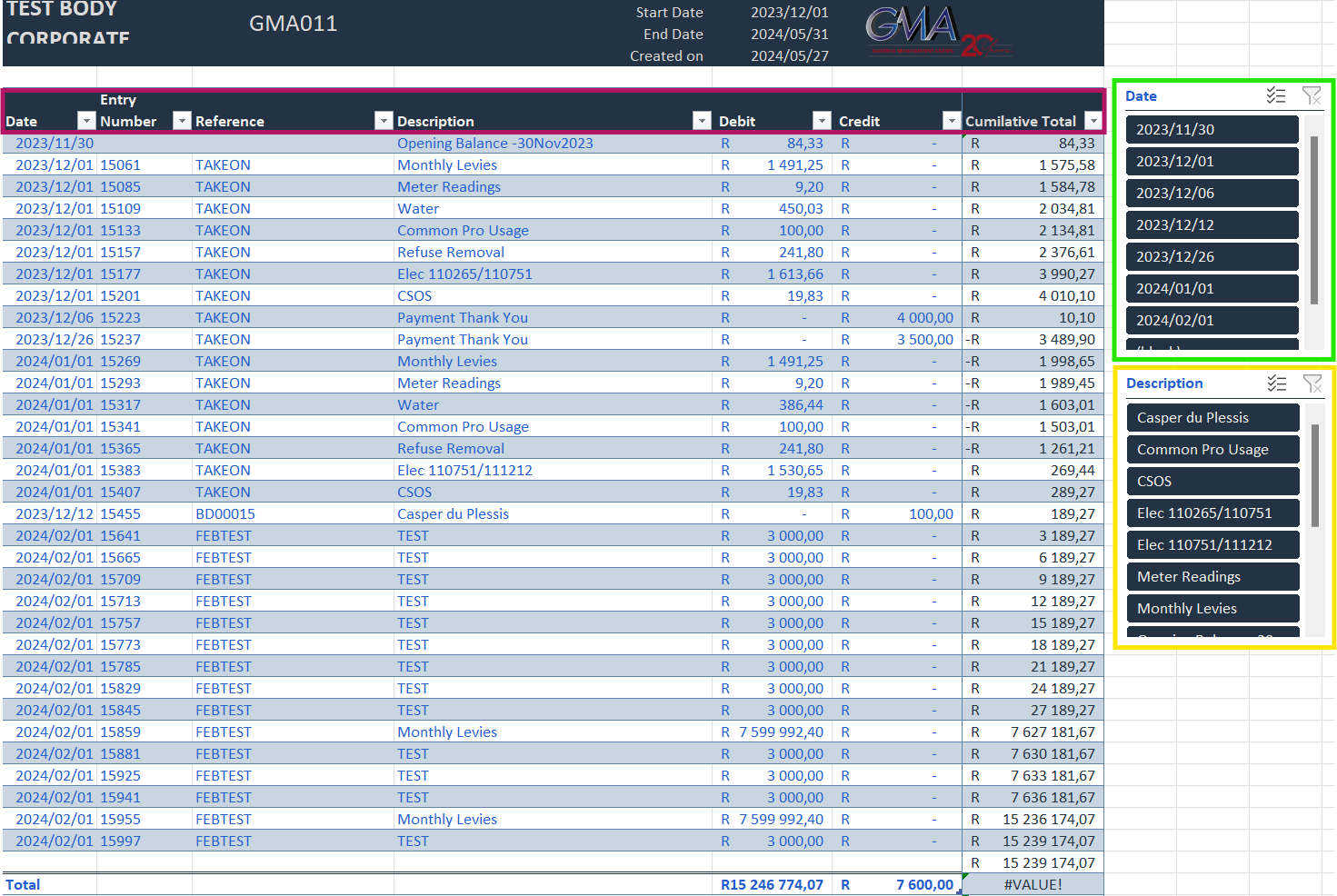Select entry number 15237 cell

pos(144,339)
